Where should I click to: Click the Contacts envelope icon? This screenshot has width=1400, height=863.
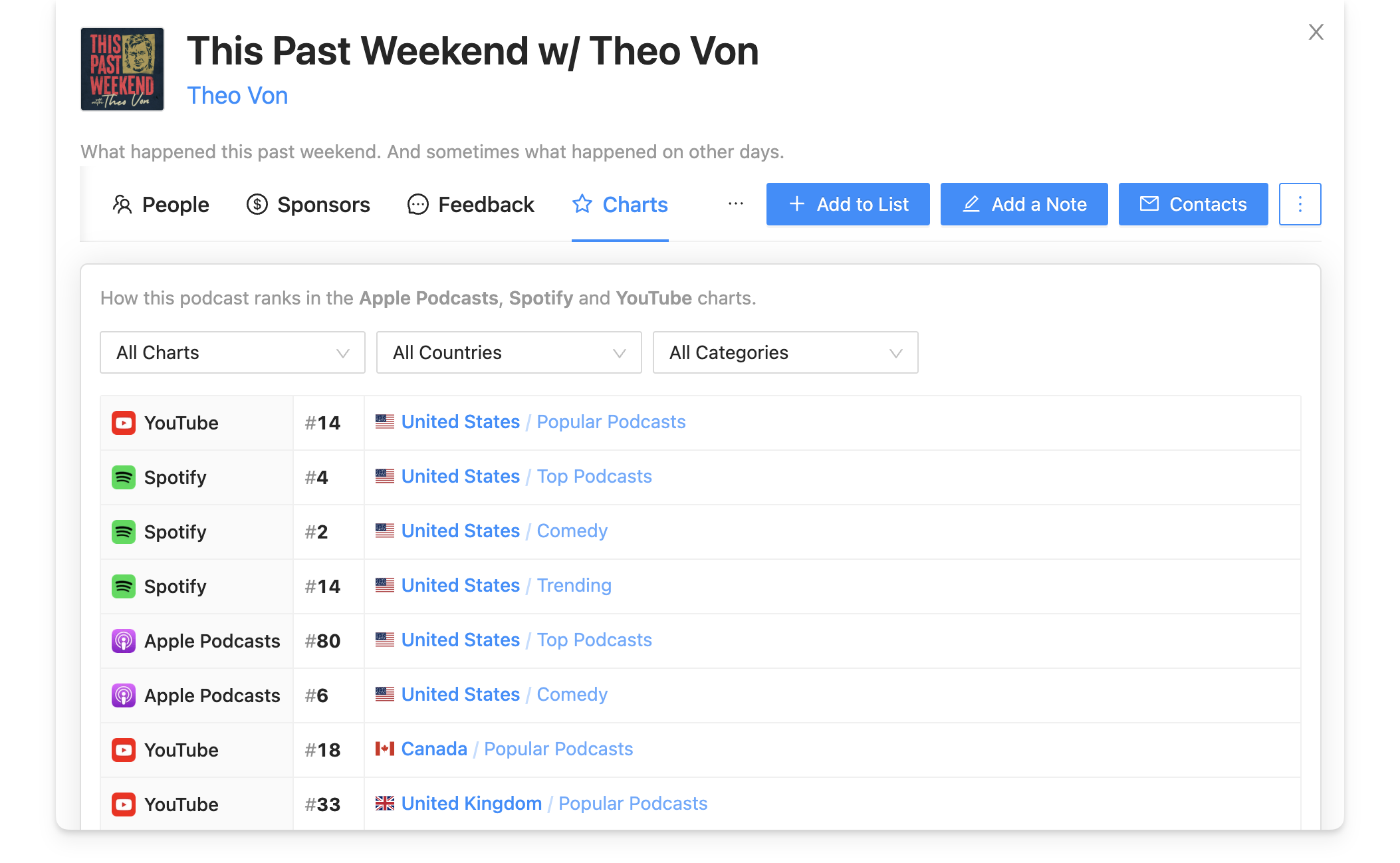pyautogui.click(x=1149, y=204)
